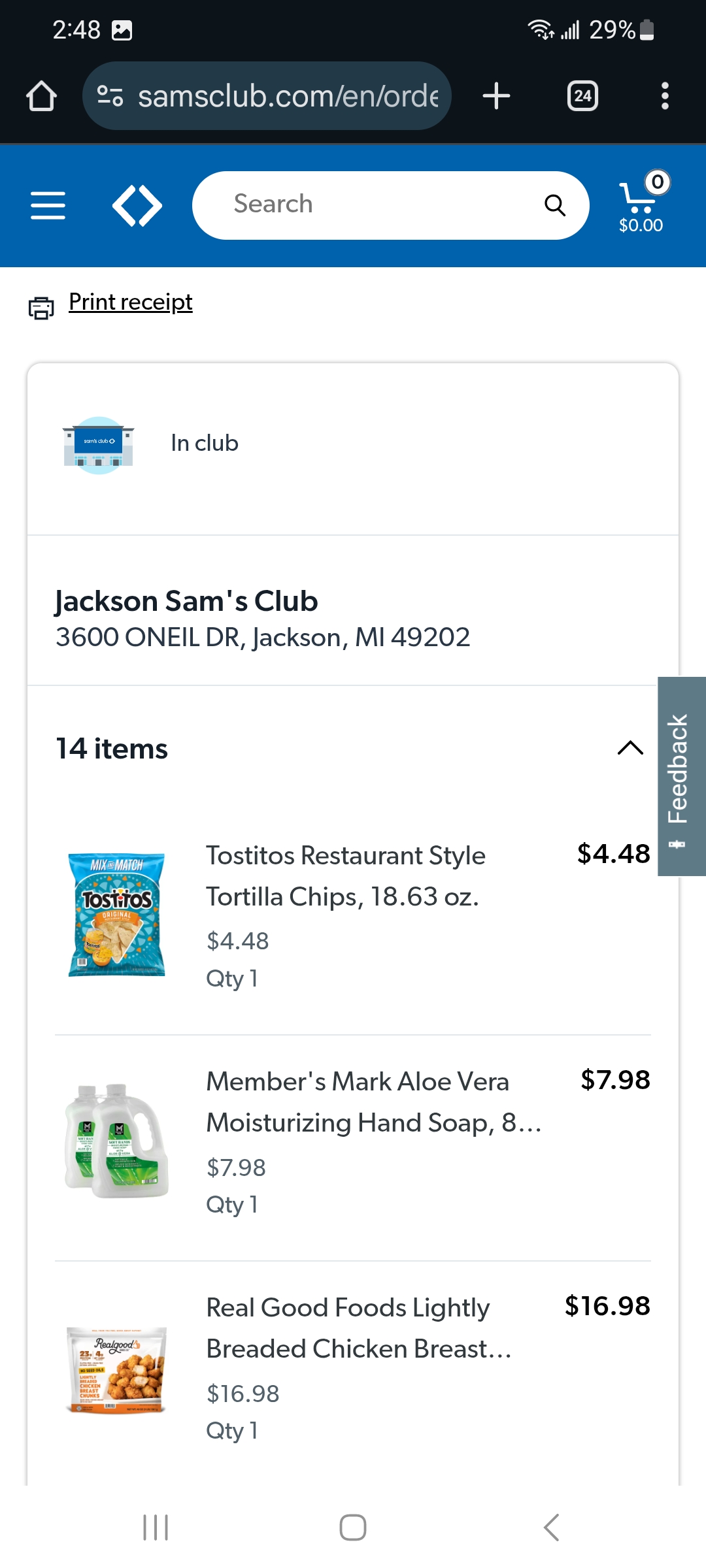Open the Tostitos chips product image
Image resolution: width=706 pixels, height=1568 pixels.
pos(117,914)
